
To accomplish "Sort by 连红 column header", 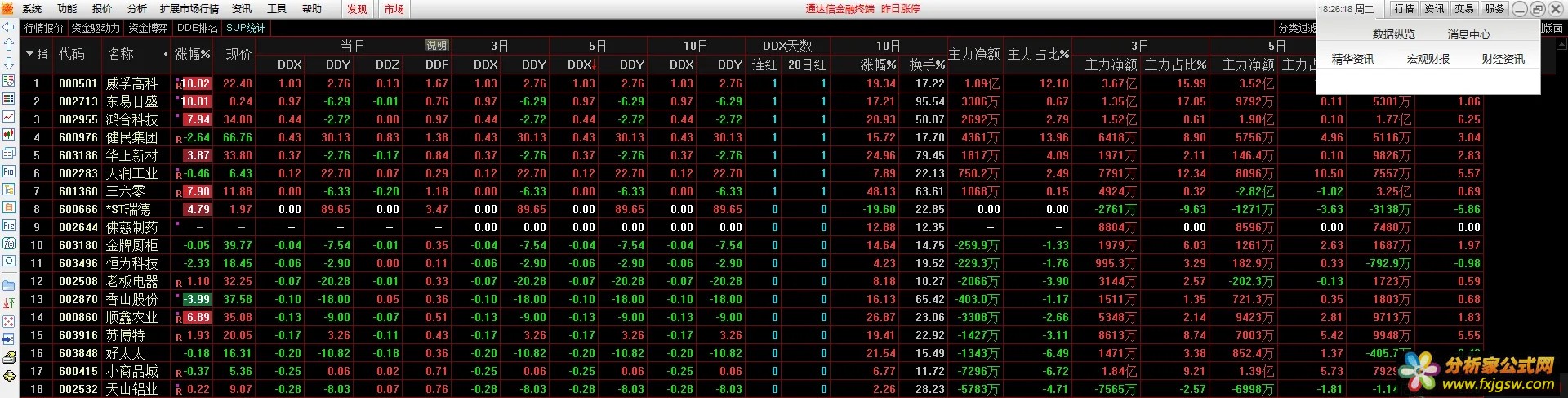I will 764,64.
